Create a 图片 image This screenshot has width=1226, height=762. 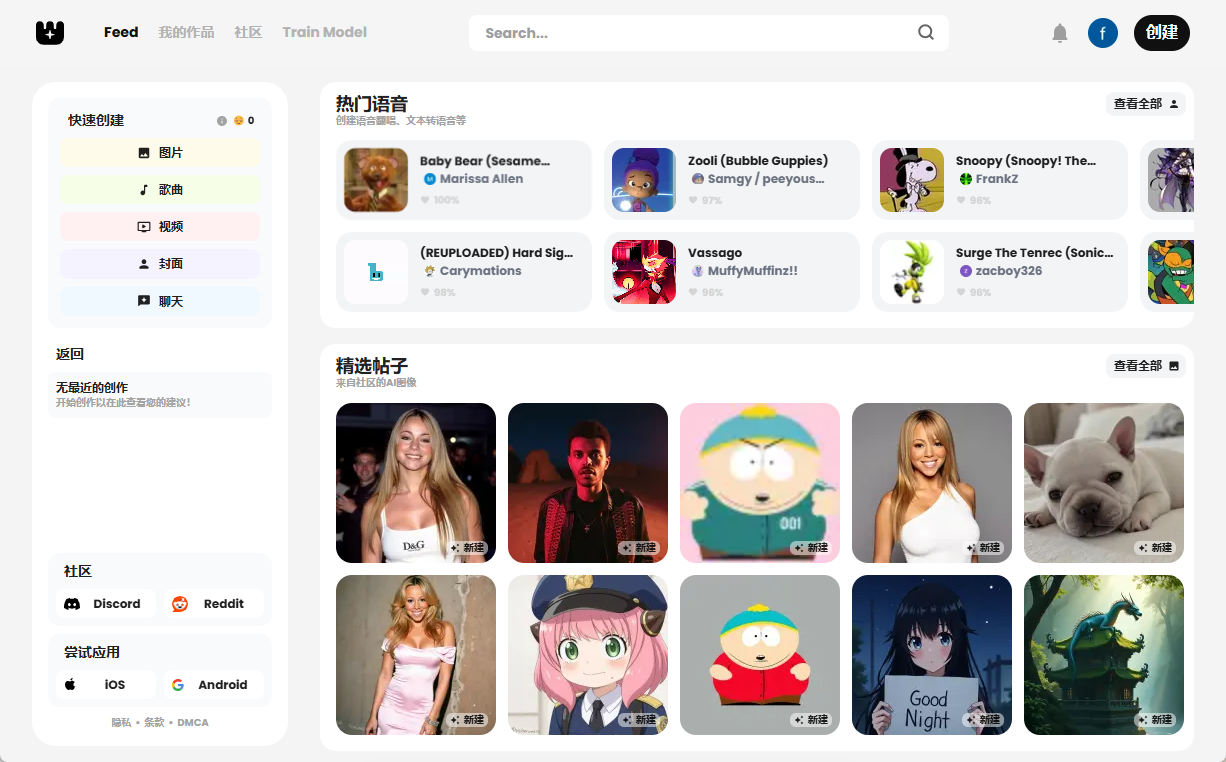coord(160,153)
